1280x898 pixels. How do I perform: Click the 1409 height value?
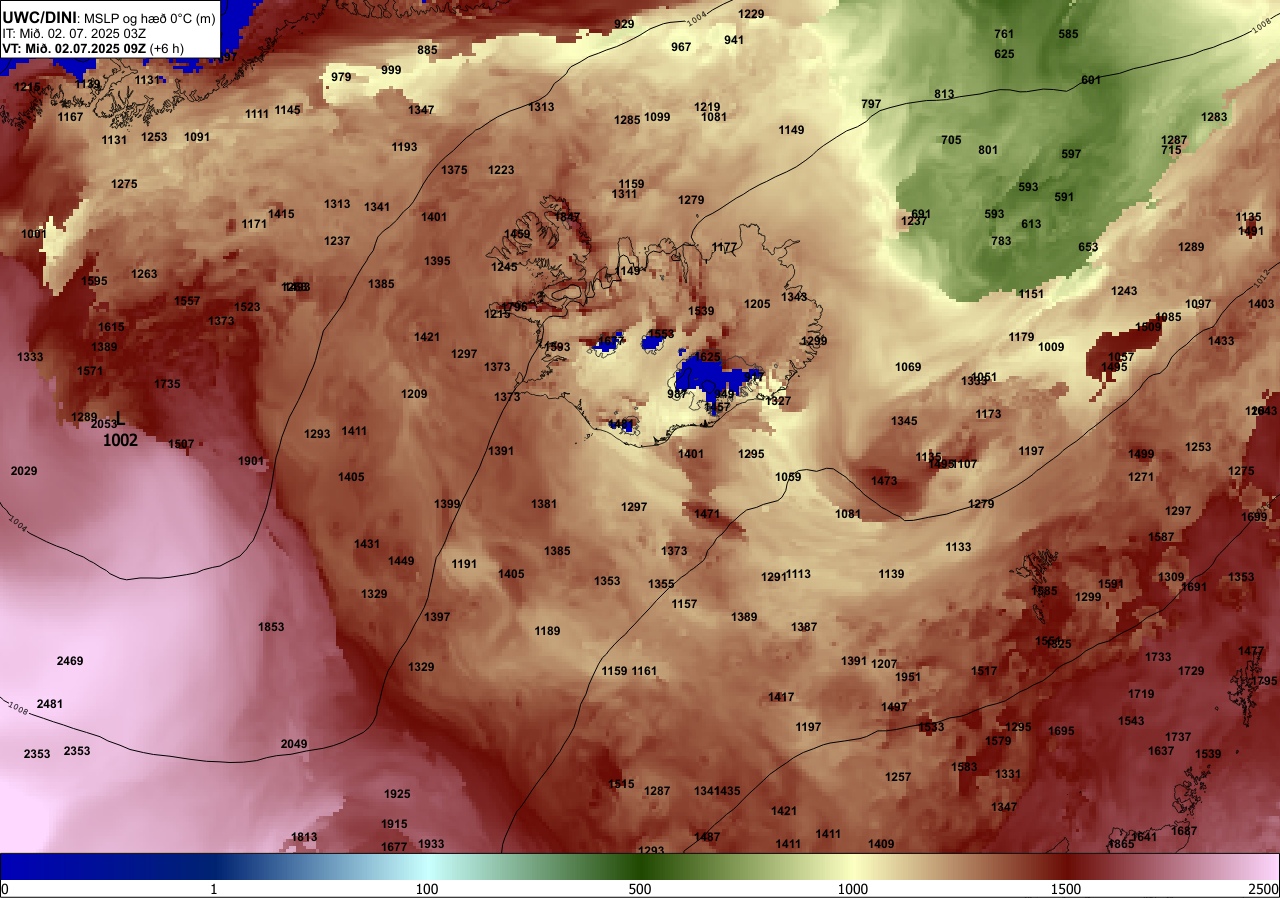pos(881,844)
